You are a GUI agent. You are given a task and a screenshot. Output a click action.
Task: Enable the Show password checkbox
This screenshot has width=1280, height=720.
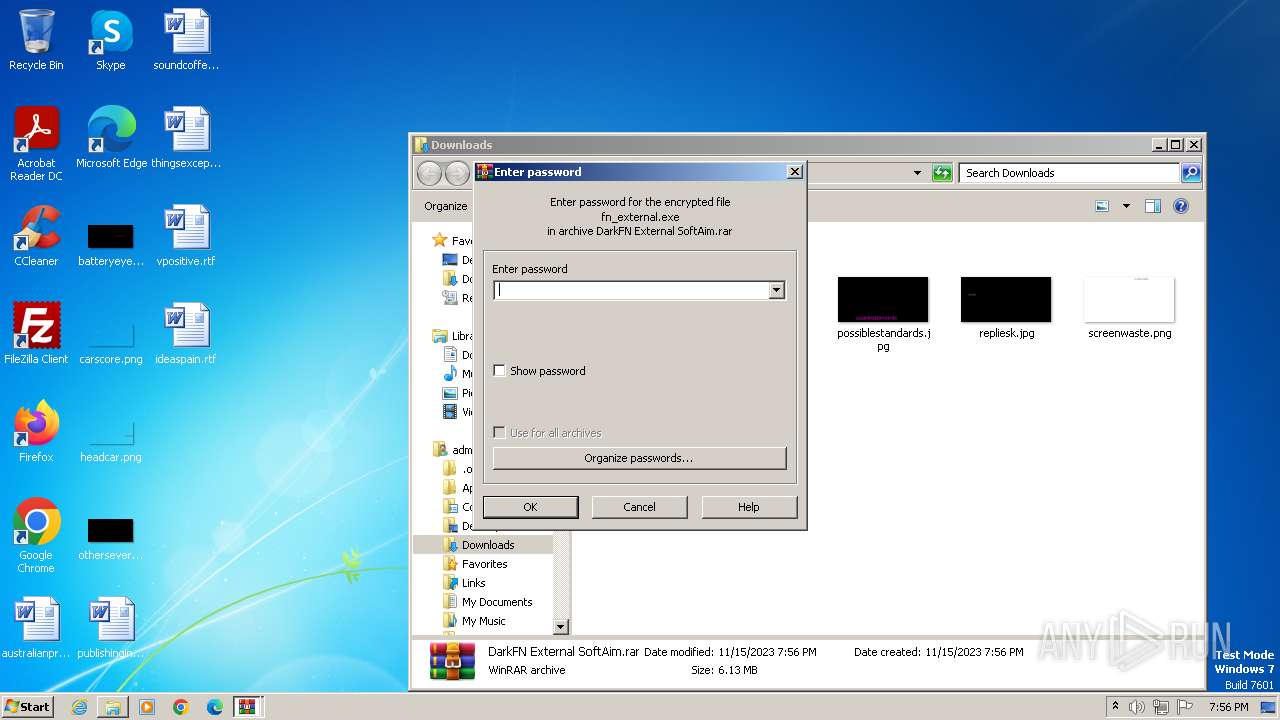500,371
